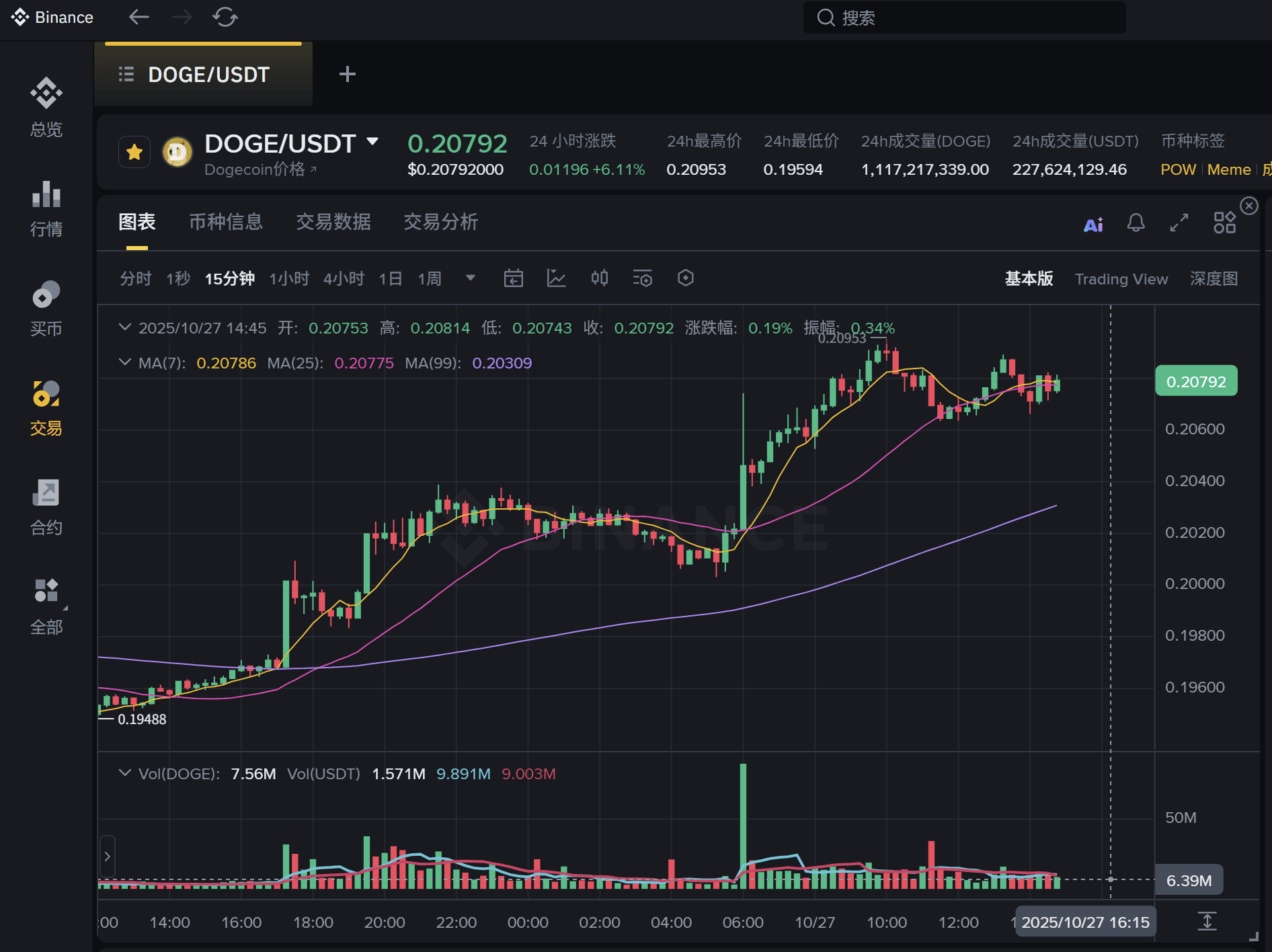Open 行情 markets in sidebar
Screen dimensions: 1272x952
tap(46, 208)
